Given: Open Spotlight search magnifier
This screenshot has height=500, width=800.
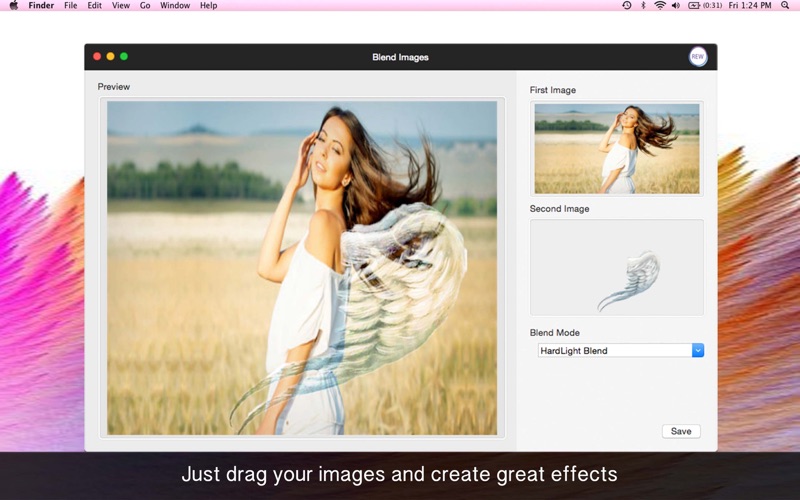Looking at the screenshot, I should click(x=785, y=6).
